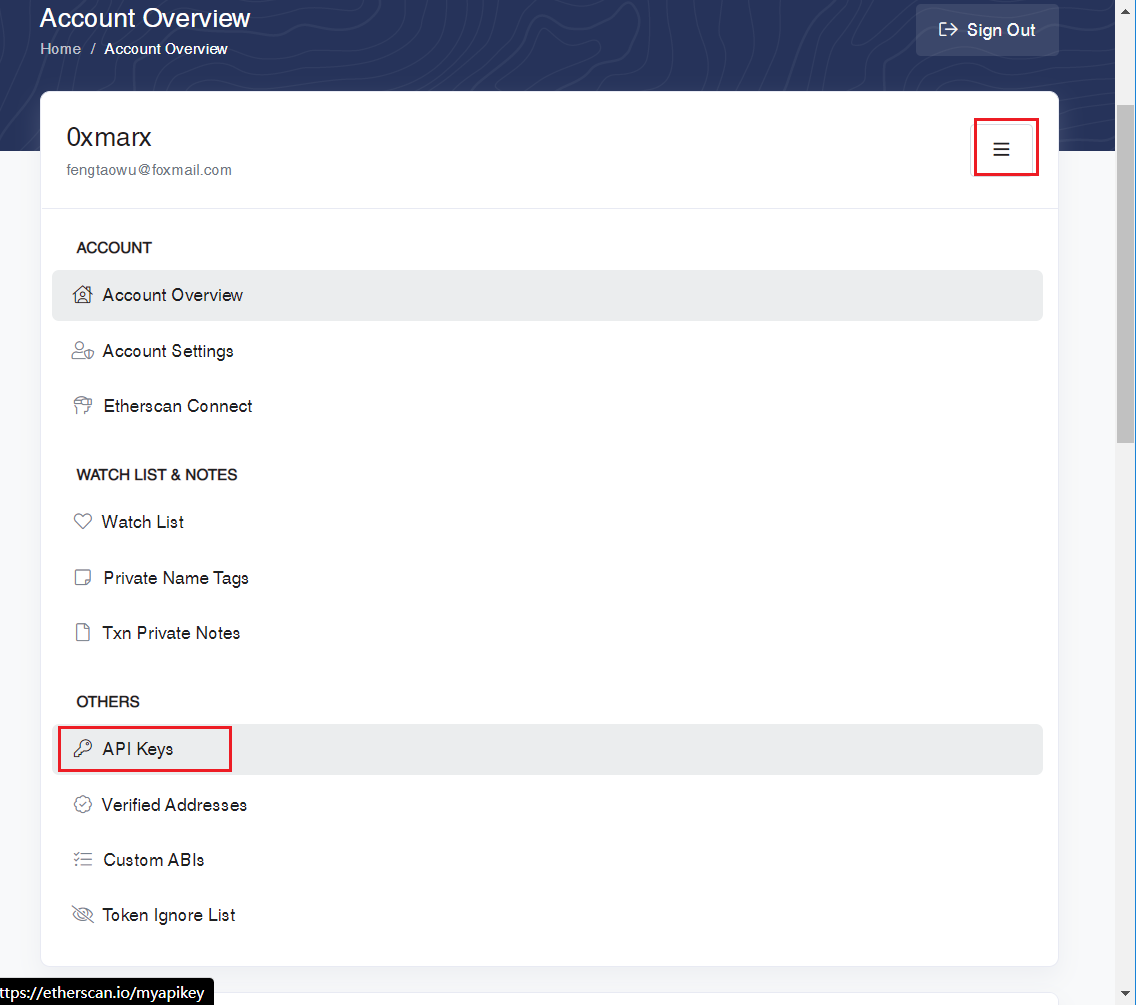Follow the Home breadcrumb link

(60, 49)
